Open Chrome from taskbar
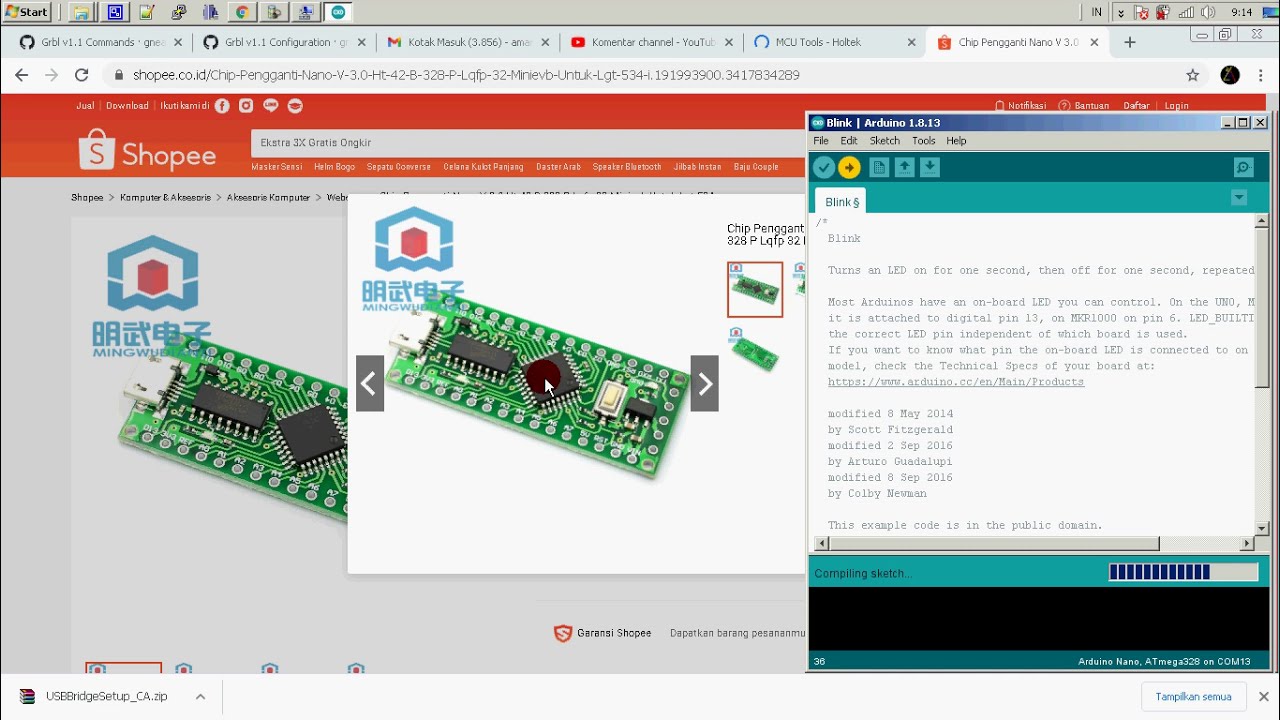Image resolution: width=1280 pixels, height=720 pixels. point(241,12)
